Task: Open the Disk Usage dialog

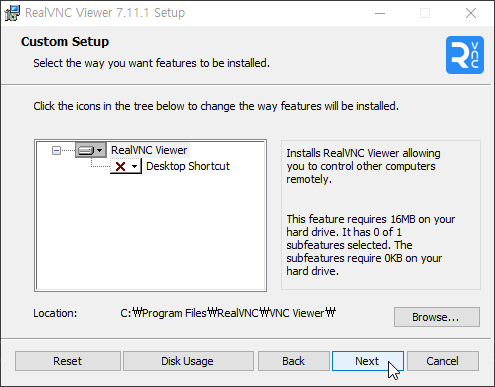Action: pos(188,361)
